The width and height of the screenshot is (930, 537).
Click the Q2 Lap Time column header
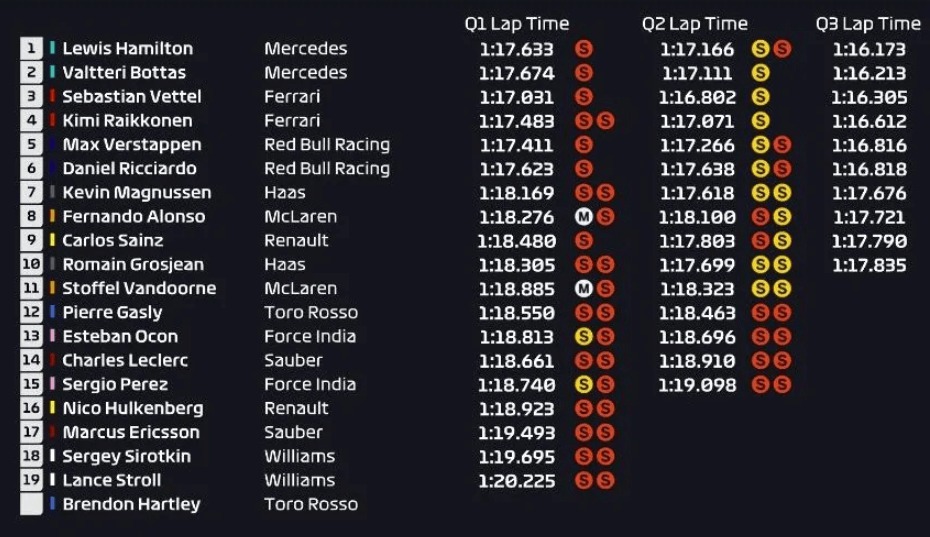click(x=694, y=24)
